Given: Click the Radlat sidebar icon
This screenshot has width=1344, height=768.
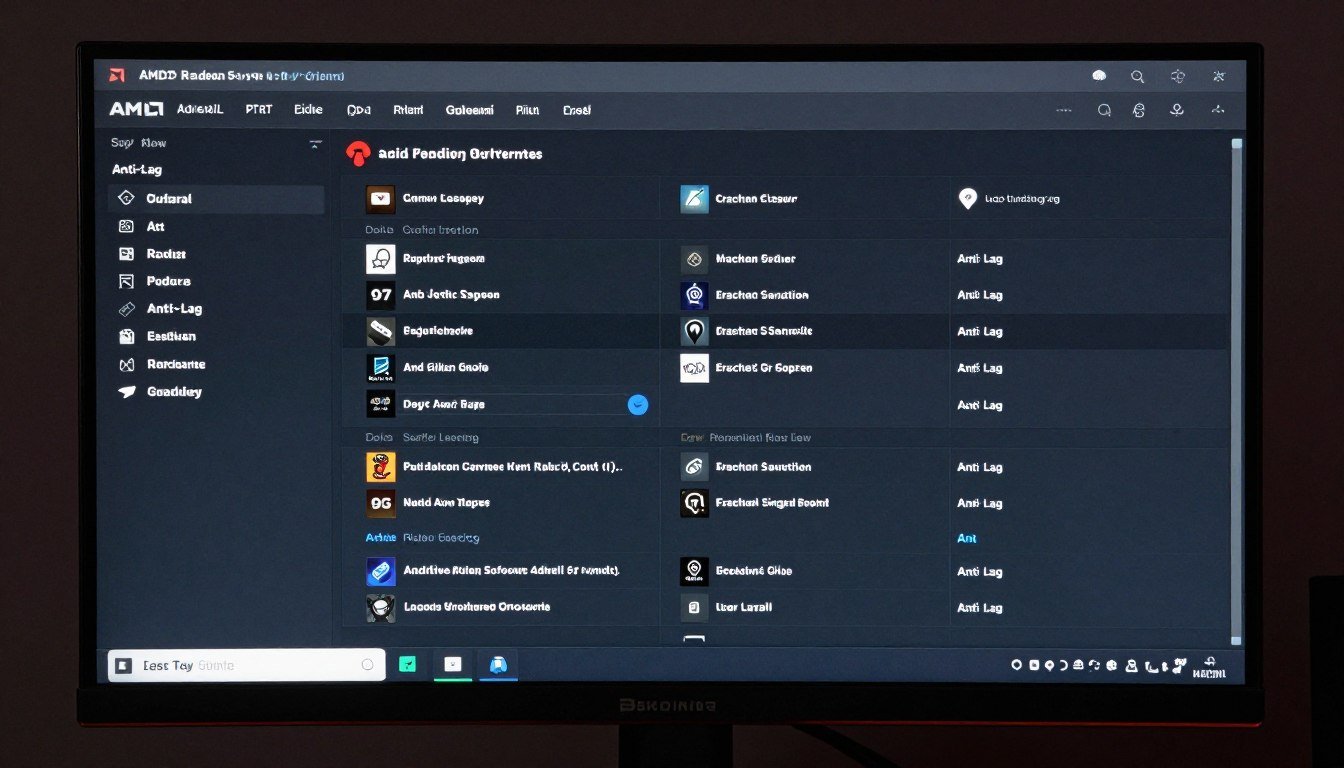Looking at the screenshot, I should tap(126, 254).
